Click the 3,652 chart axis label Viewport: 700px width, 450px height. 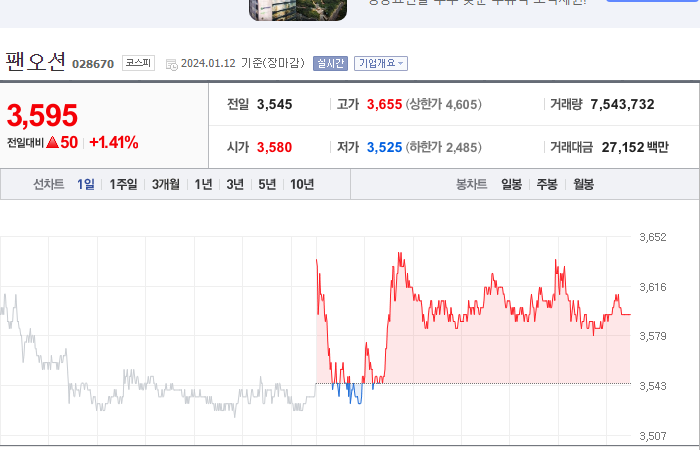[653, 238]
